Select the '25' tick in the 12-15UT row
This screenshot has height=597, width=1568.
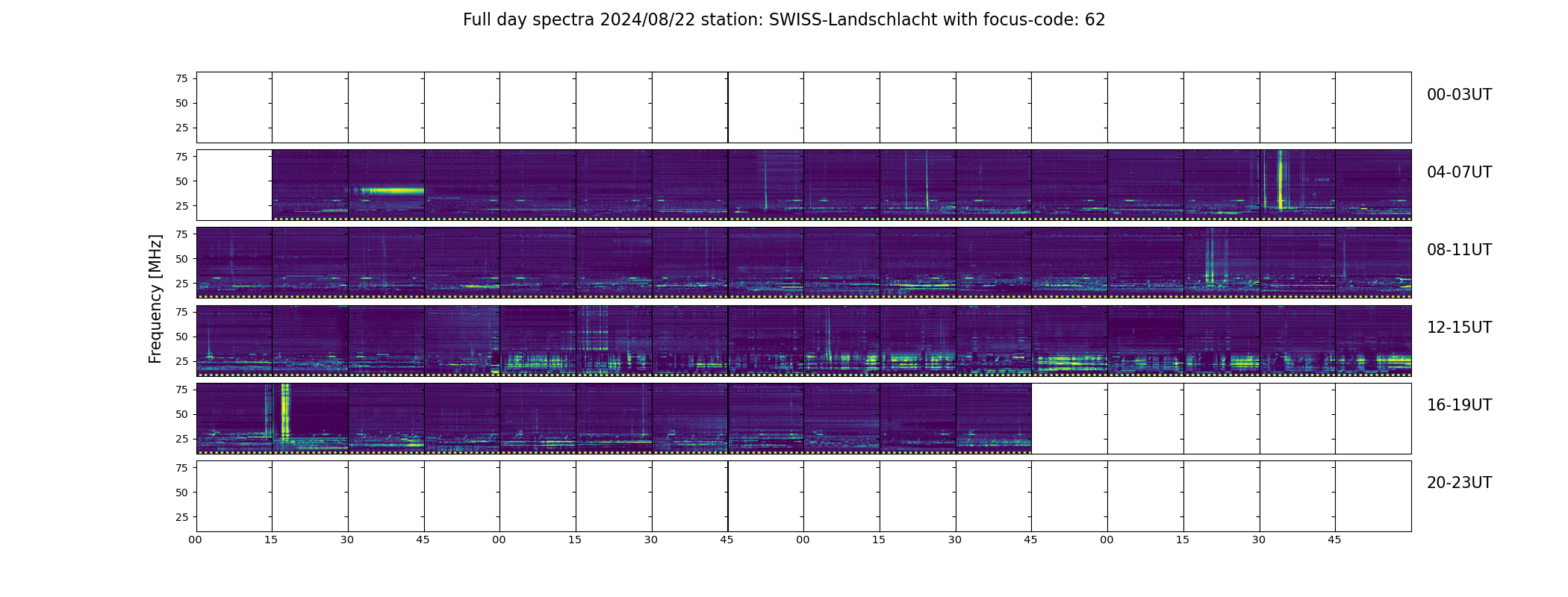(181, 360)
